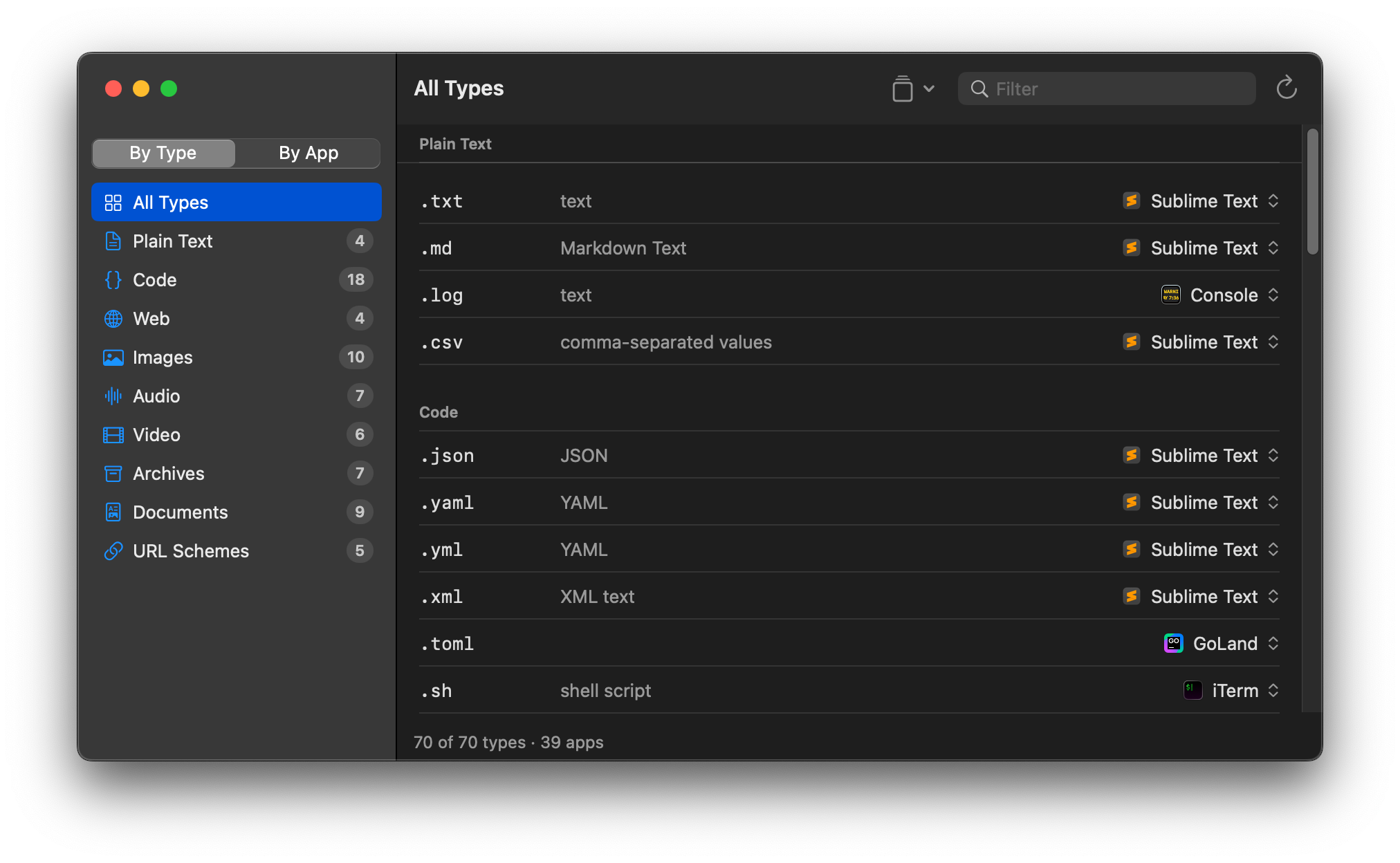Open default app popup for .toml

pyautogui.click(x=1222, y=644)
